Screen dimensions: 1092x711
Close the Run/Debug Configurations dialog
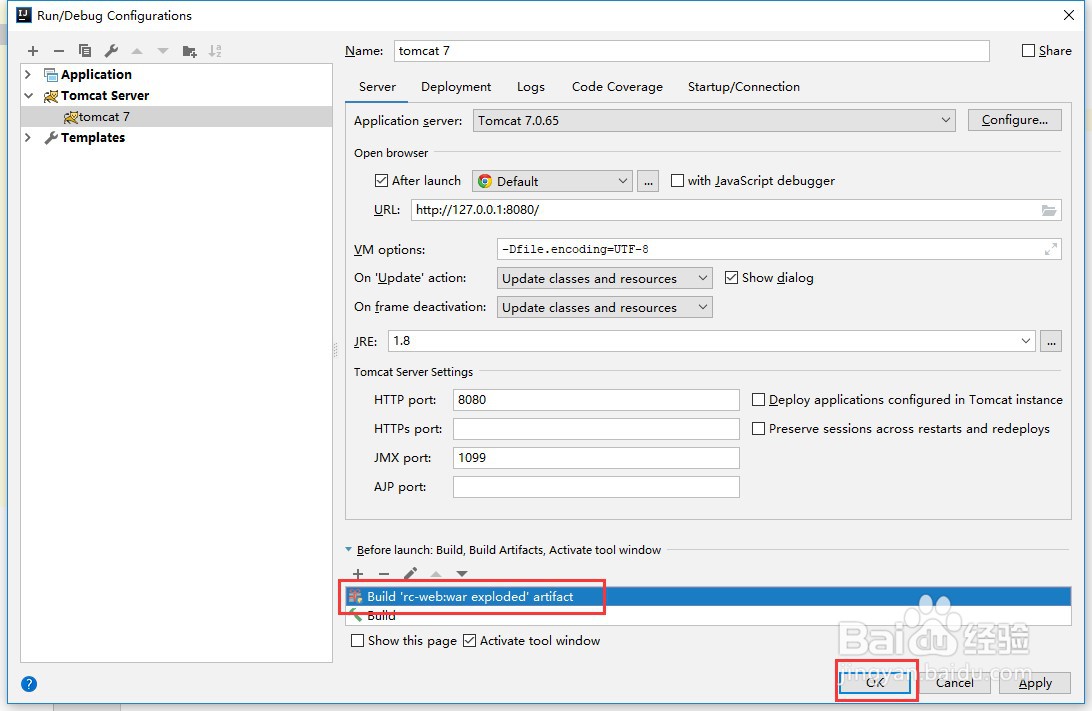pyautogui.click(x=1069, y=15)
